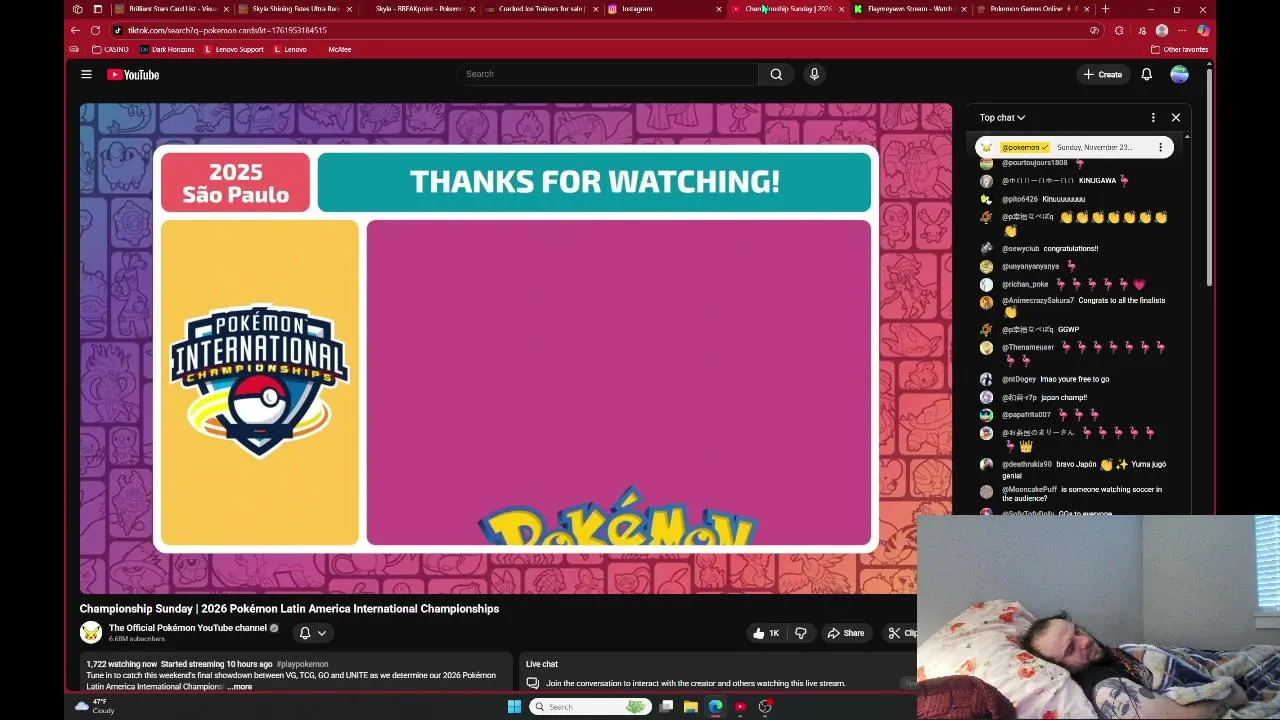This screenshot has width=1280, height=720.
Task: Open the browser three-dot settings menu
Action: pos(1182,30)
